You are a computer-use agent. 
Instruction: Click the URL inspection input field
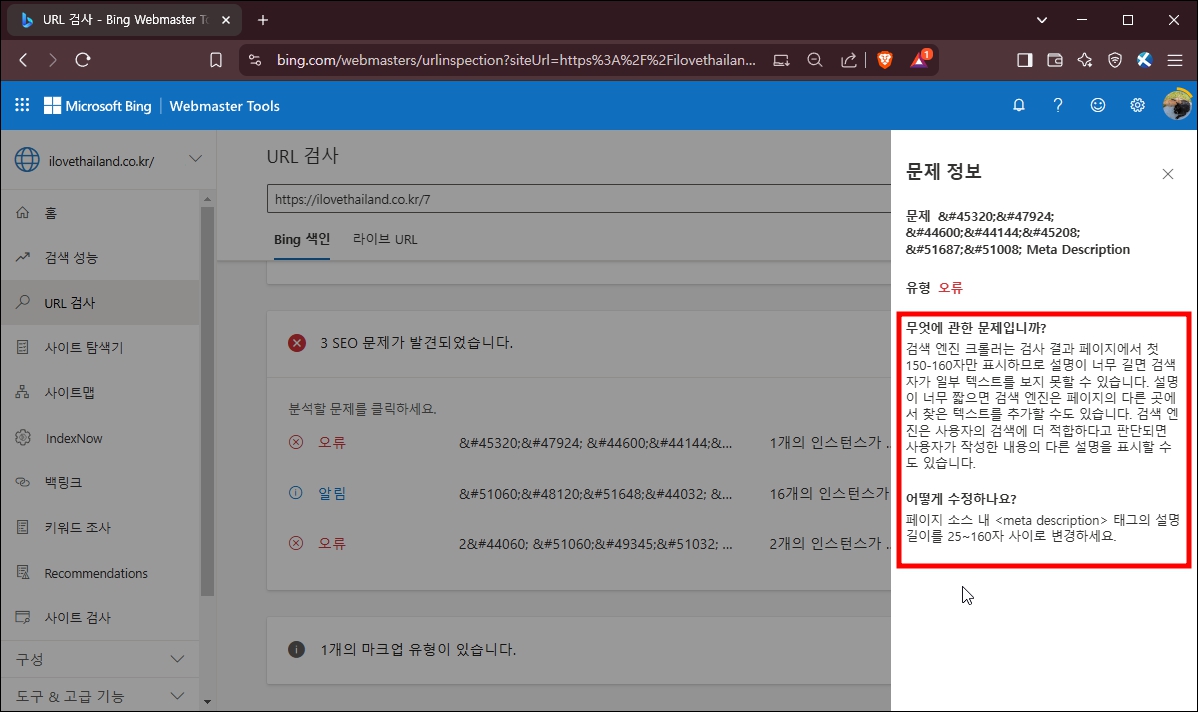coord(500,198)
